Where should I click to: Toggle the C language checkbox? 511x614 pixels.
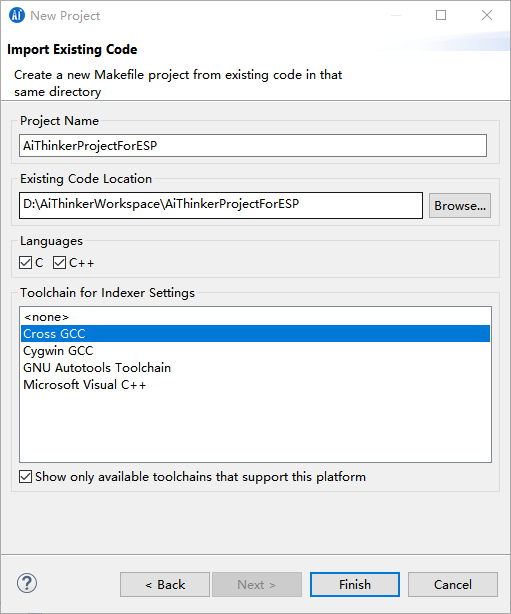[x=25, y=262]
